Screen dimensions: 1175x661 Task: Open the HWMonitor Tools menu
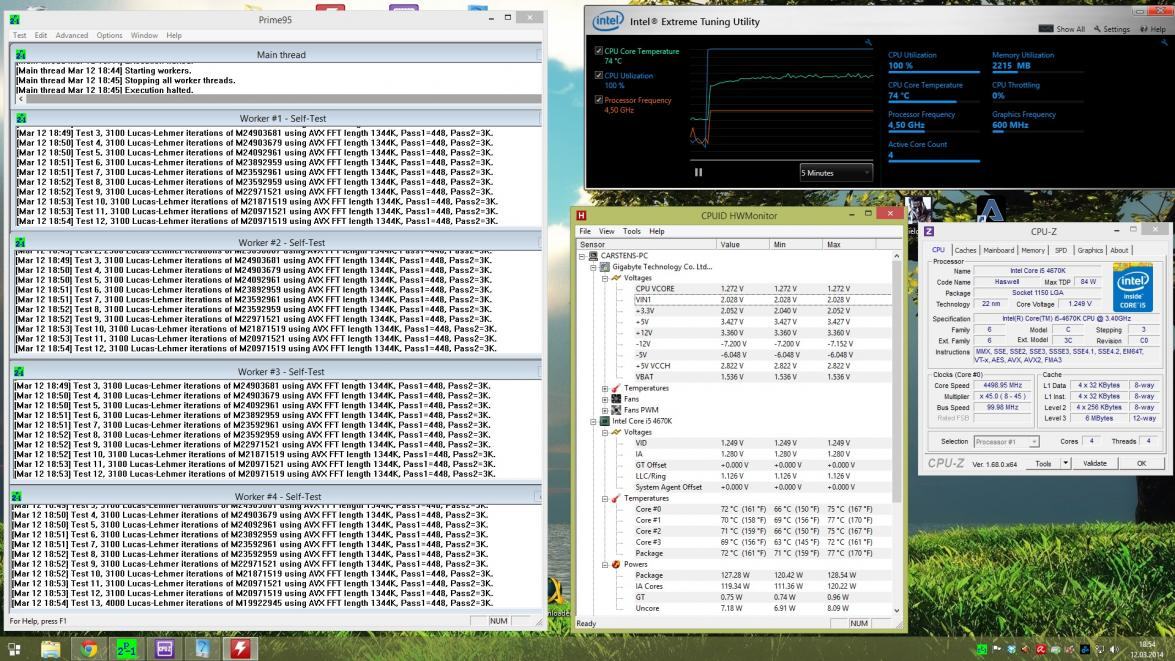point(632,232)
